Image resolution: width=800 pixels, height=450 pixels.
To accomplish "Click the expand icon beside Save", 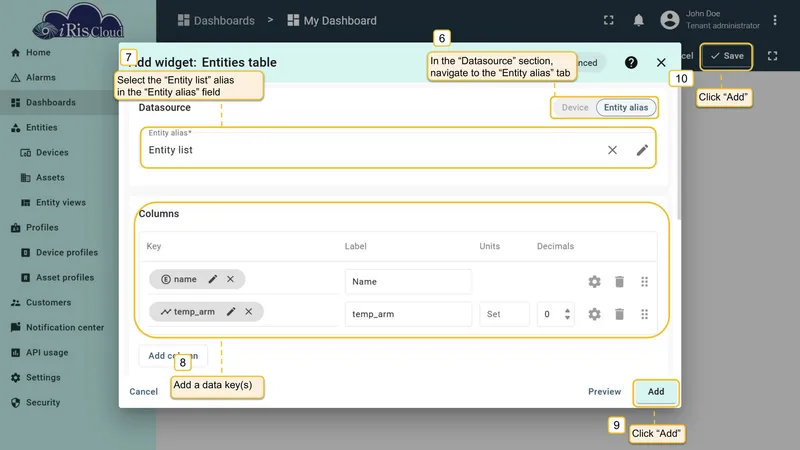I will (x=772, y=56).
